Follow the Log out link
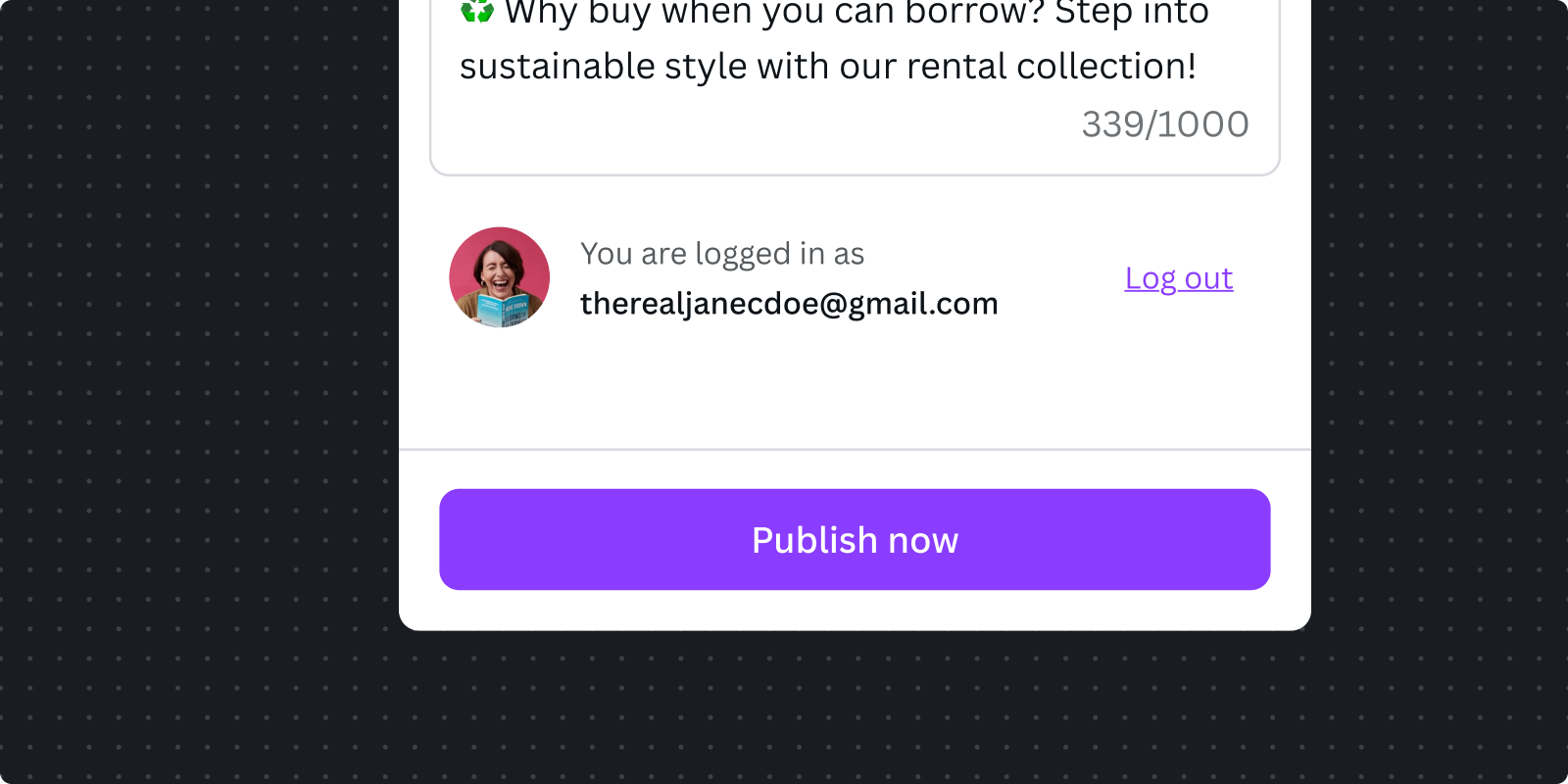The width and height of the screenshot is (1568, 784). (x=1178, y=278)
